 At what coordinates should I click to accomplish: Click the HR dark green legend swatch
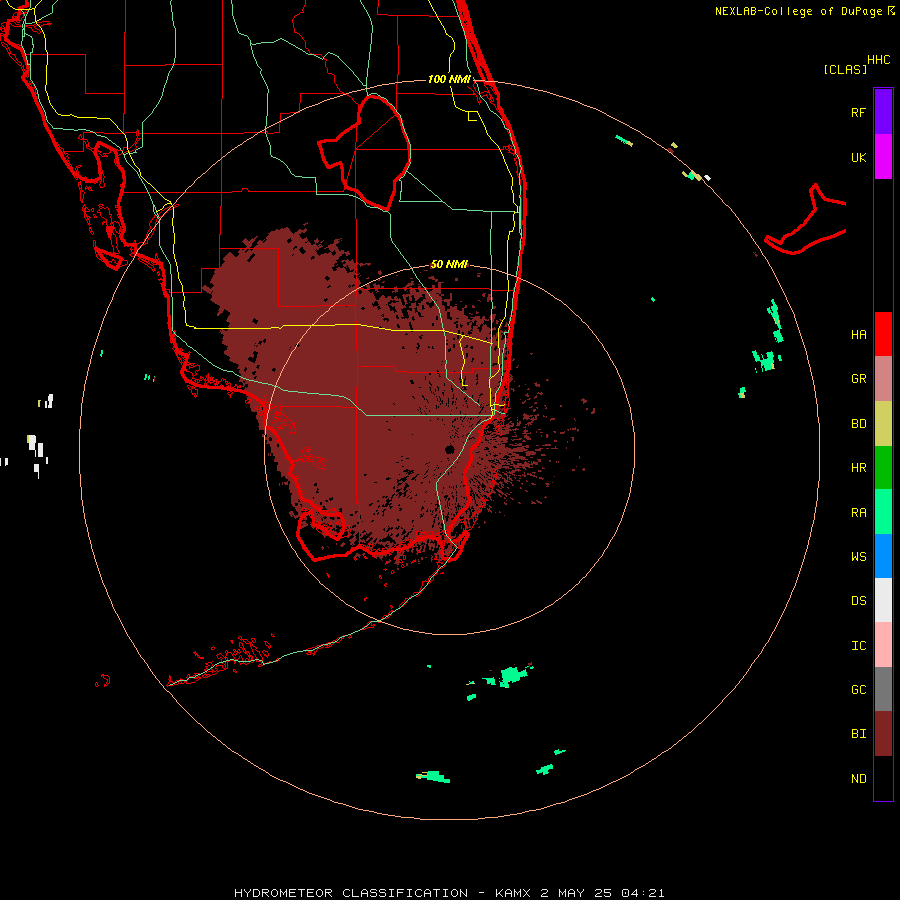coord(883,468)
